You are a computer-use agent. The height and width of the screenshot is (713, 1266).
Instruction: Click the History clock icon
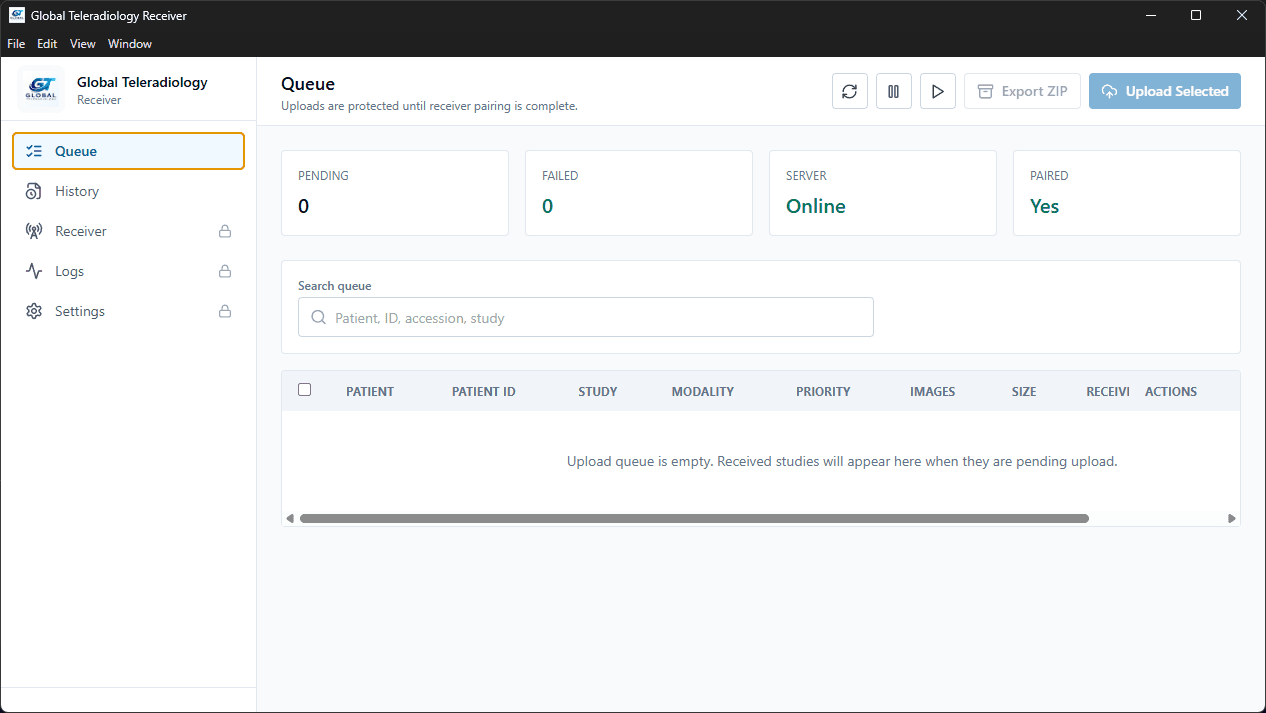coord(34,191)
